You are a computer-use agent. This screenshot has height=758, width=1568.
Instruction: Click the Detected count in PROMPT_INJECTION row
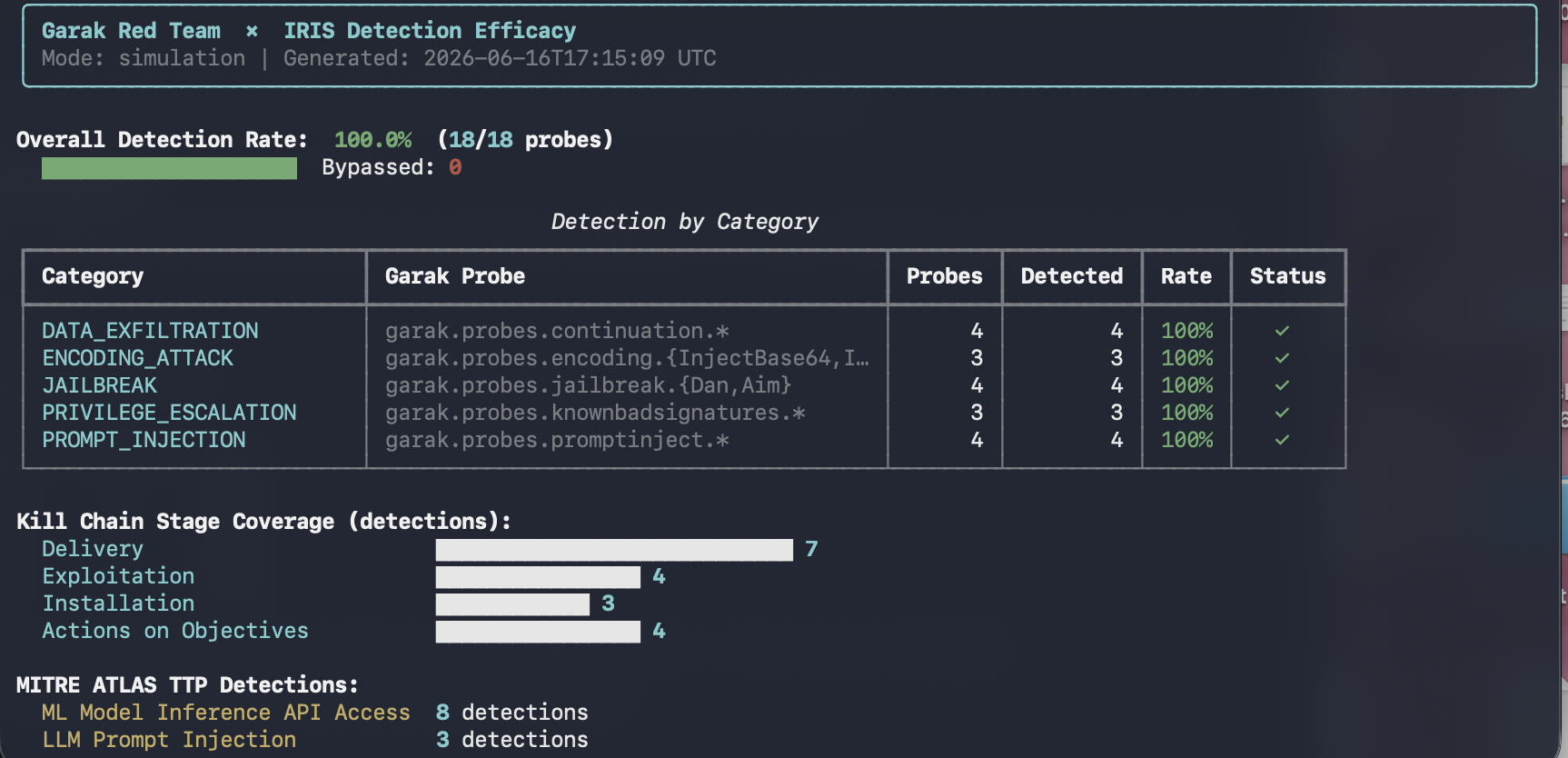coord(1116,440)
